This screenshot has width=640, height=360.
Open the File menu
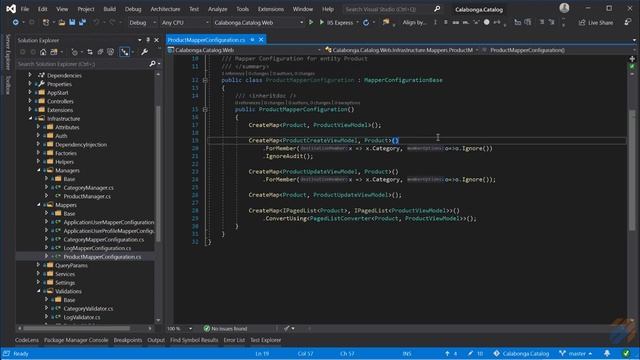(x=25, y=9)
